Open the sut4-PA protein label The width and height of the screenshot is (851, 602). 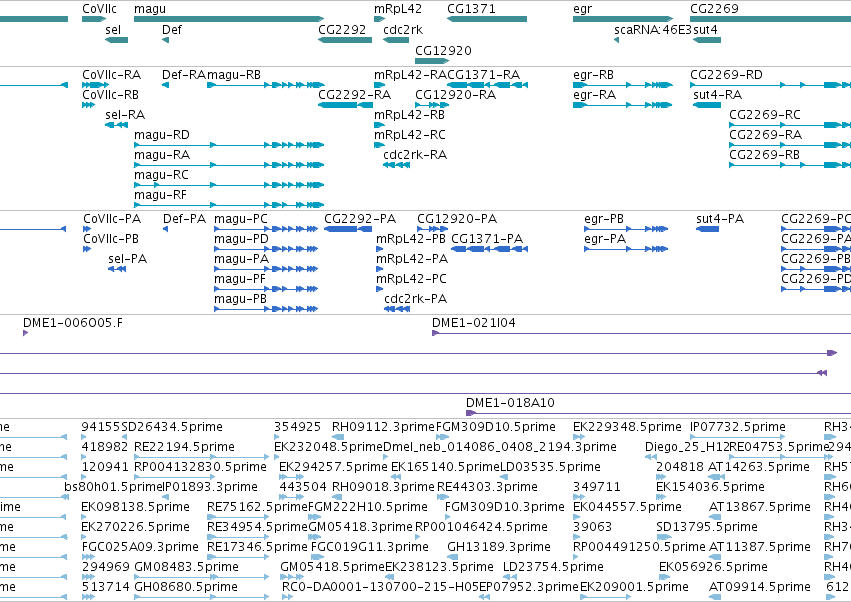(x=720, y=219)
